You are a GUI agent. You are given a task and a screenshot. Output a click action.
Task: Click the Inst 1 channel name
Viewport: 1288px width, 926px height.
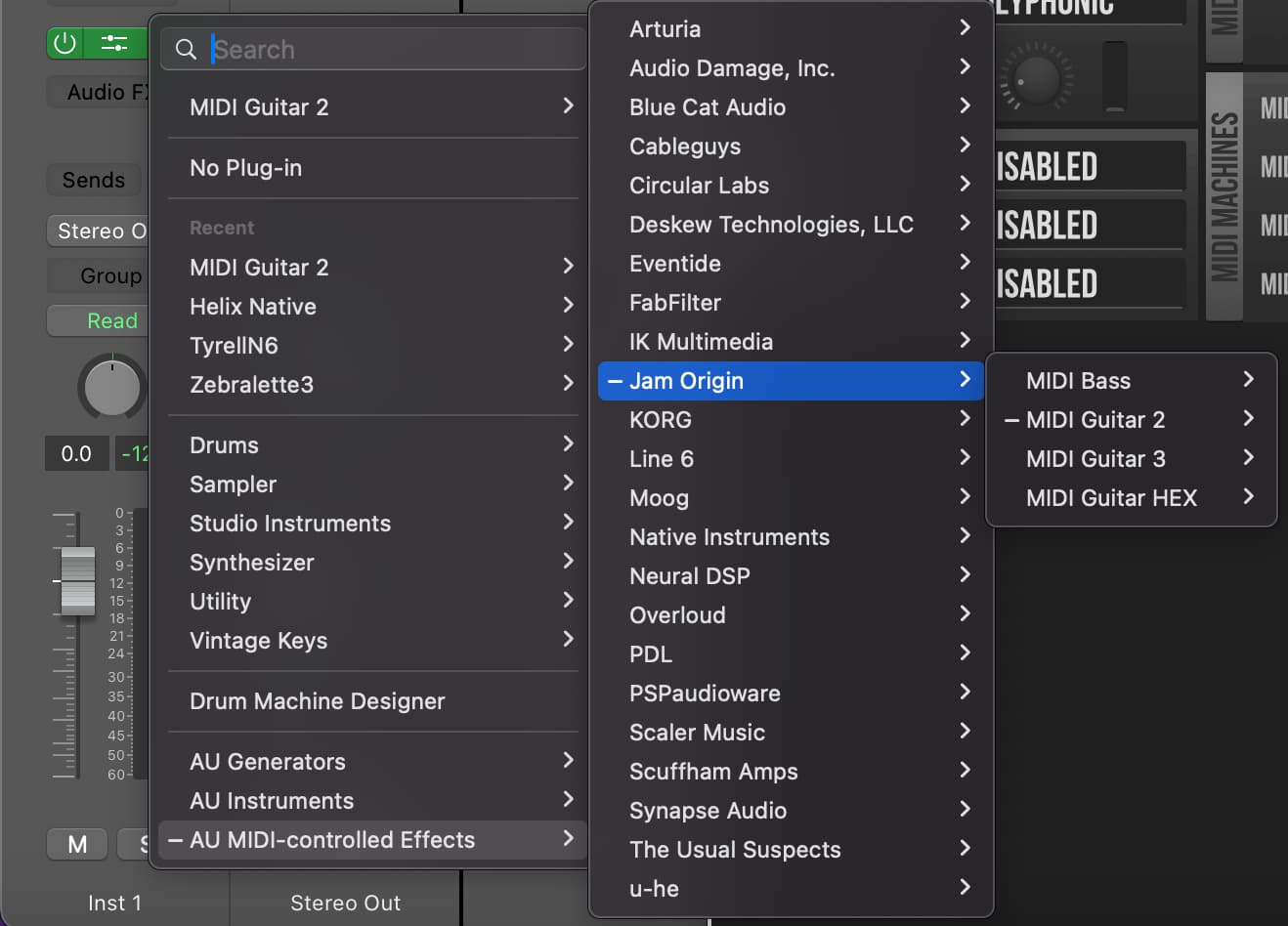point(114,903)
